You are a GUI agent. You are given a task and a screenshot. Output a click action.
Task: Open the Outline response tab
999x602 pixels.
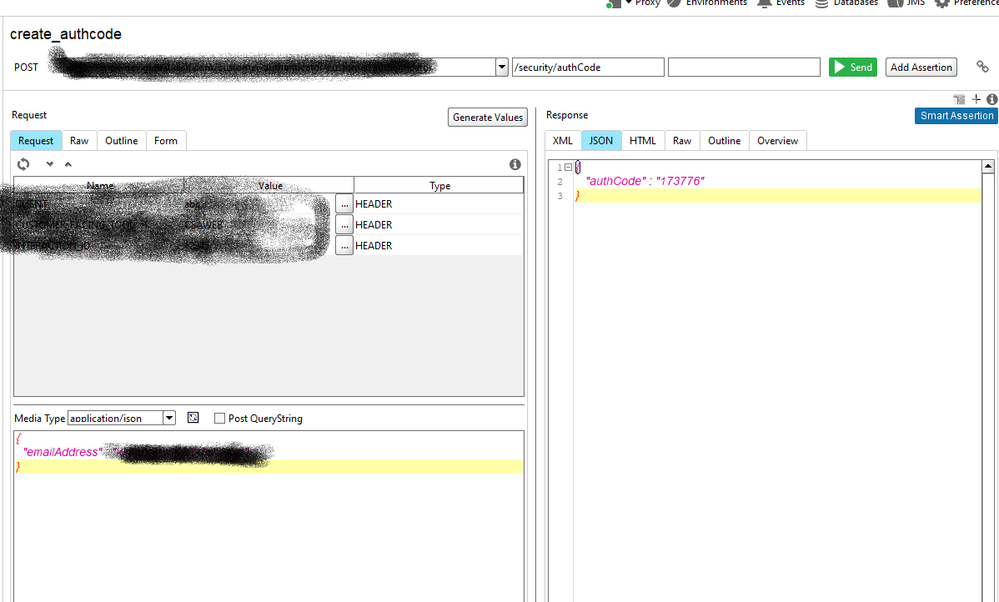724,140
